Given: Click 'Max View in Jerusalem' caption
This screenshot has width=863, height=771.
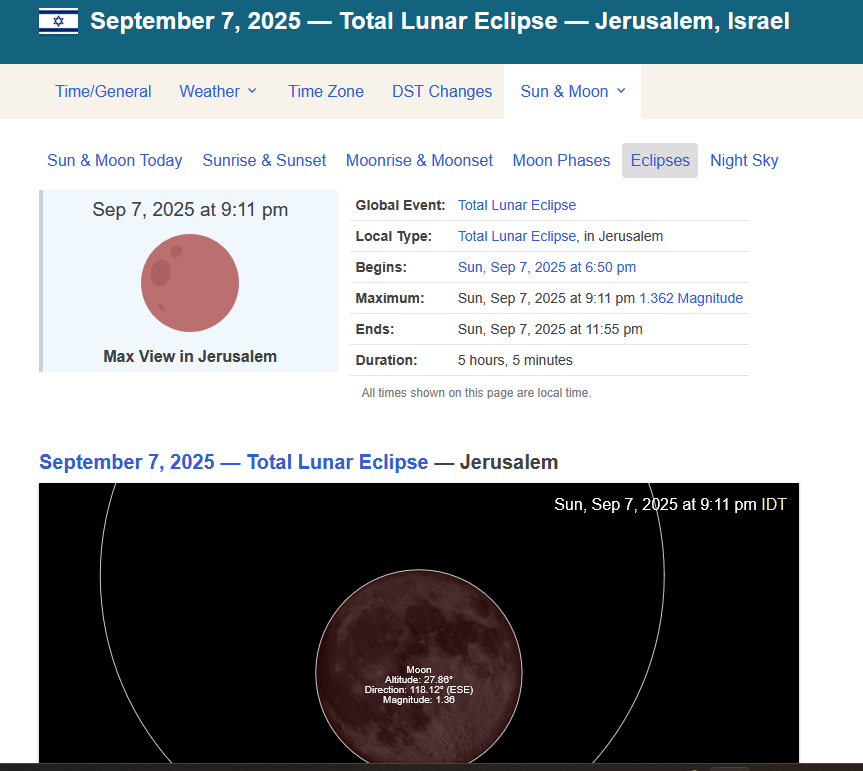Looking at the screenshot, I should tap(190, 356).
